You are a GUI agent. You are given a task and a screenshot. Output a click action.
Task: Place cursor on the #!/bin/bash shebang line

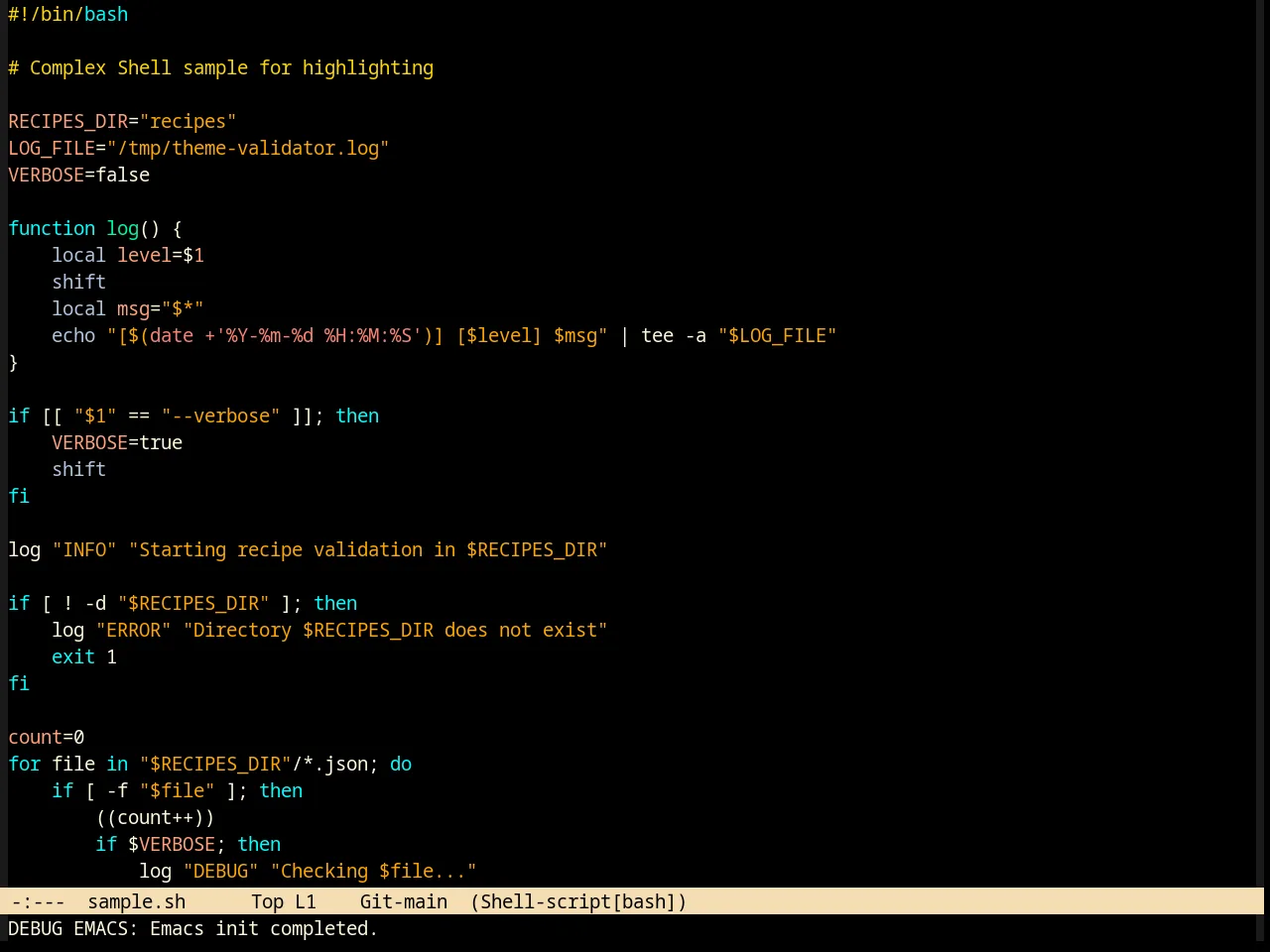(68, 14)
